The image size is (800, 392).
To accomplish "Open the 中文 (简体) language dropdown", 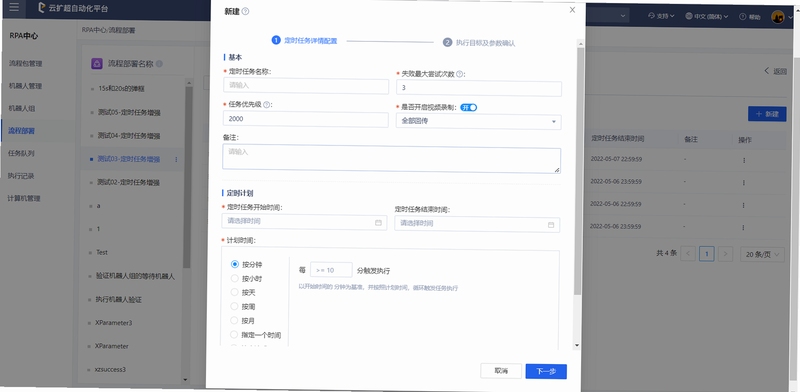I will pyautogui.click(x=707, y=16).
